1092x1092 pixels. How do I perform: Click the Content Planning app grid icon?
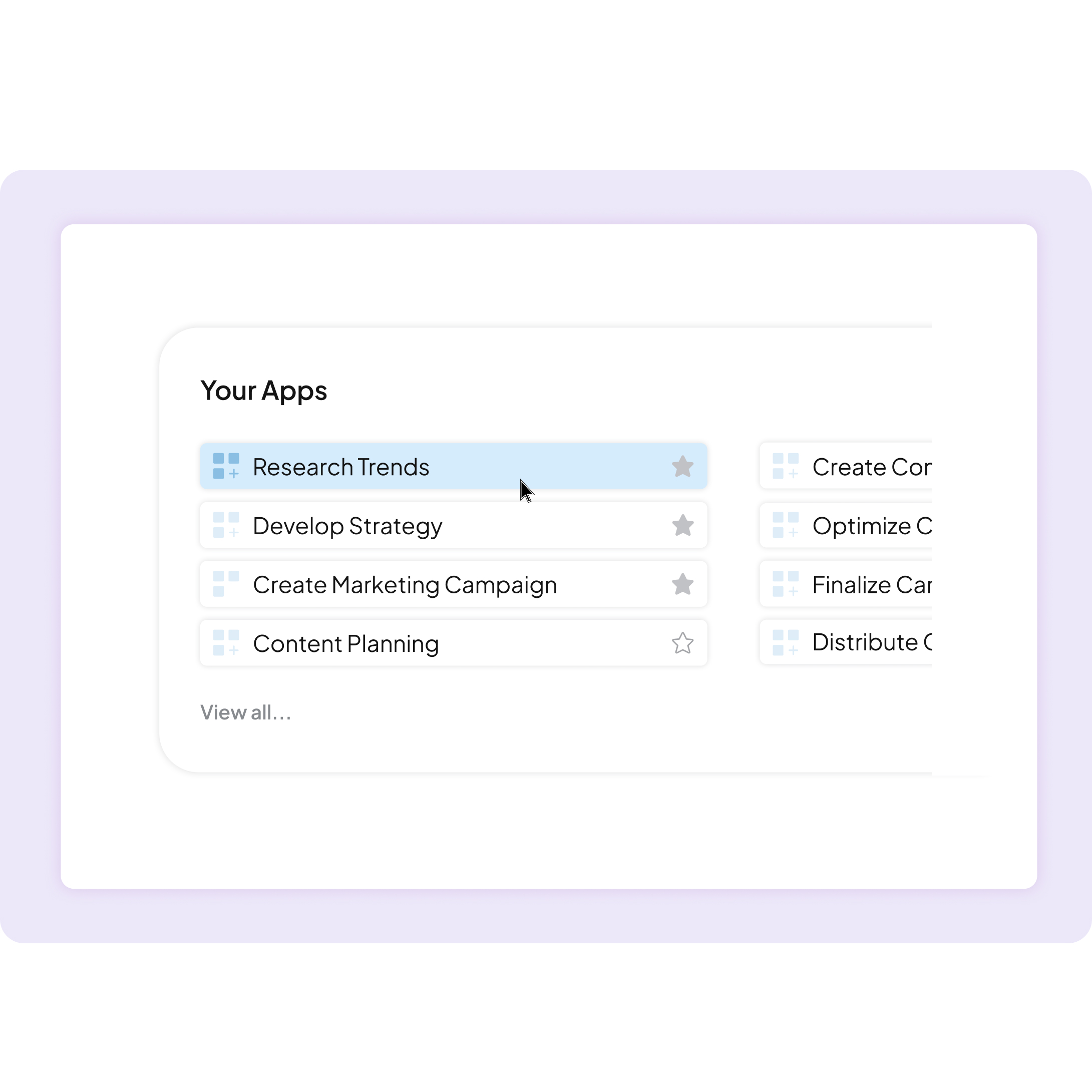click(226, 643)
